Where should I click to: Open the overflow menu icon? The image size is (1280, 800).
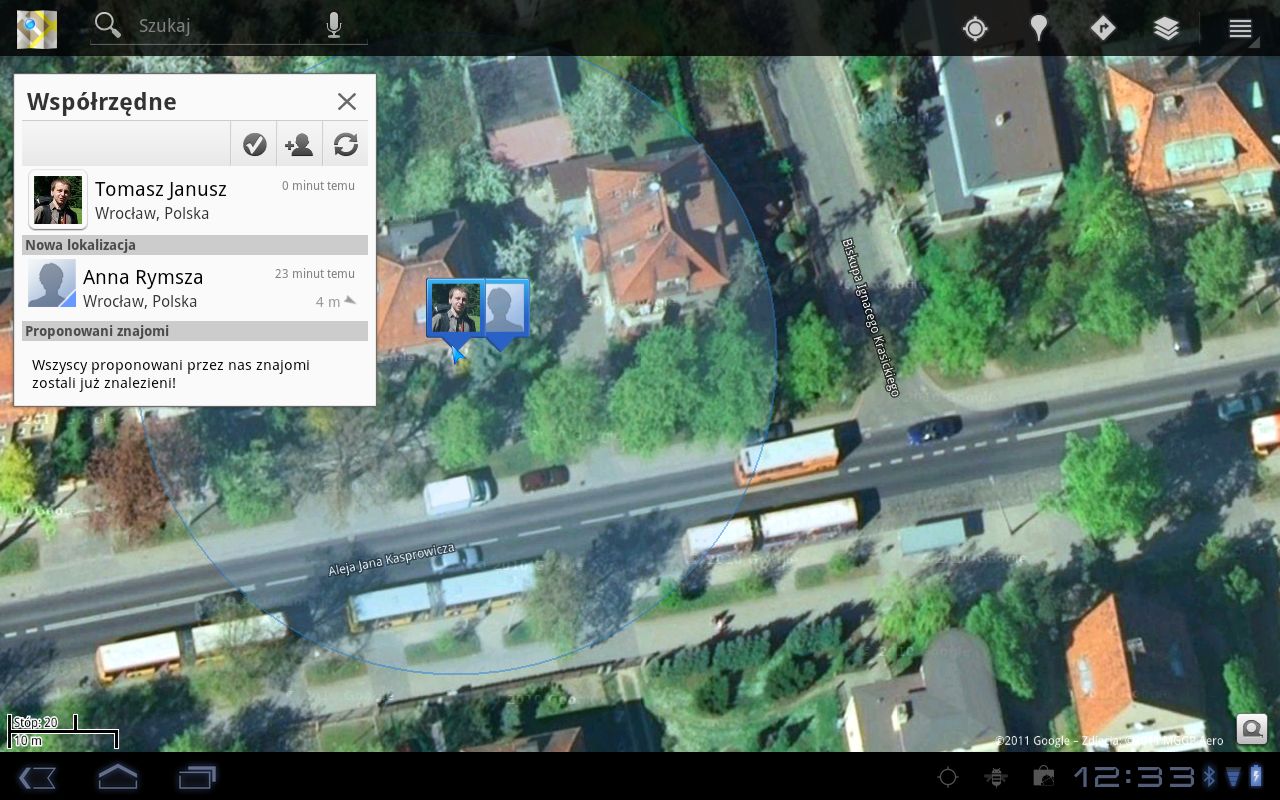[1240, 28]
